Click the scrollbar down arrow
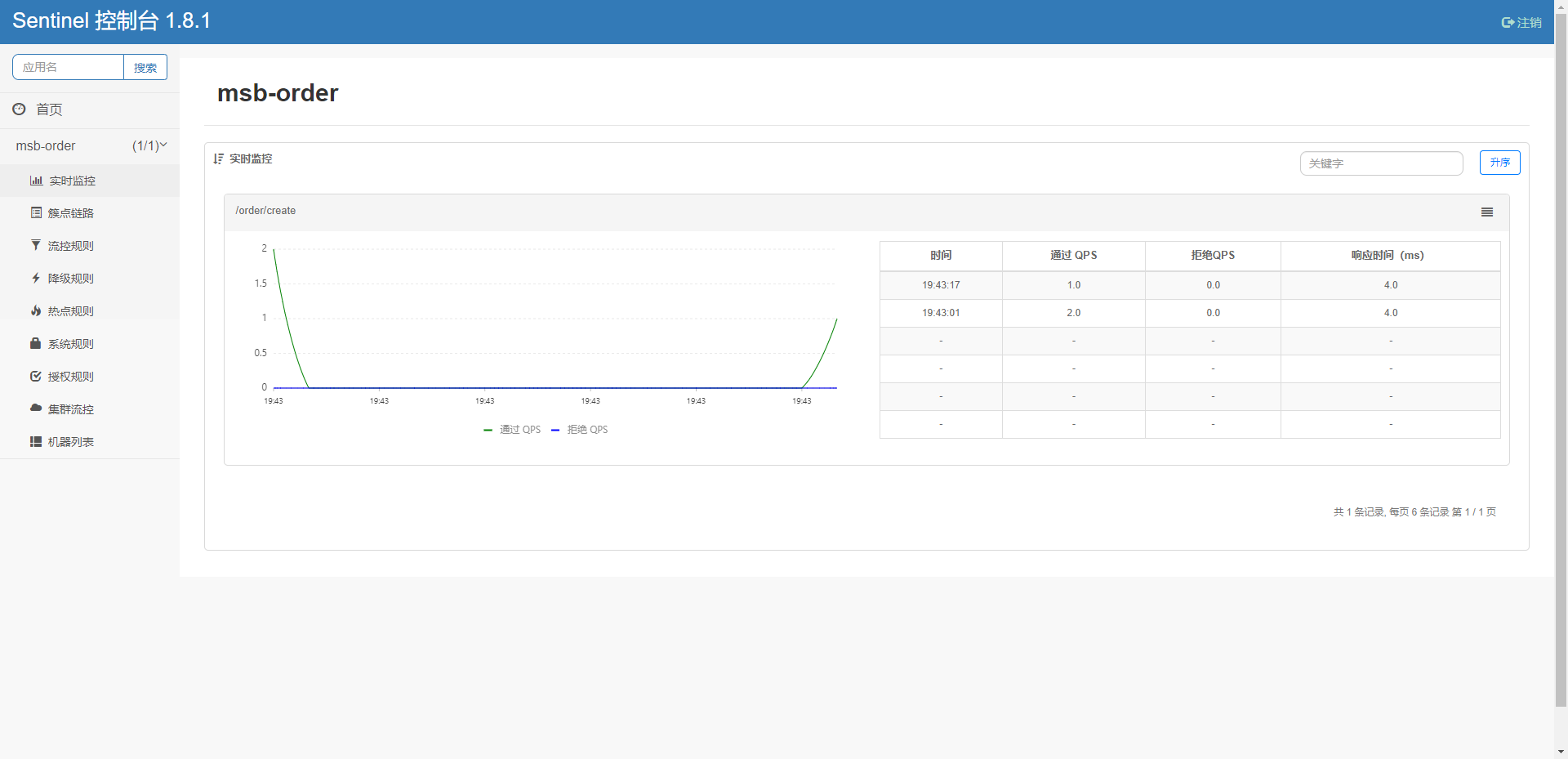Image resolution: width=1568 pixels, height=759 pixels. point(1561,752)
